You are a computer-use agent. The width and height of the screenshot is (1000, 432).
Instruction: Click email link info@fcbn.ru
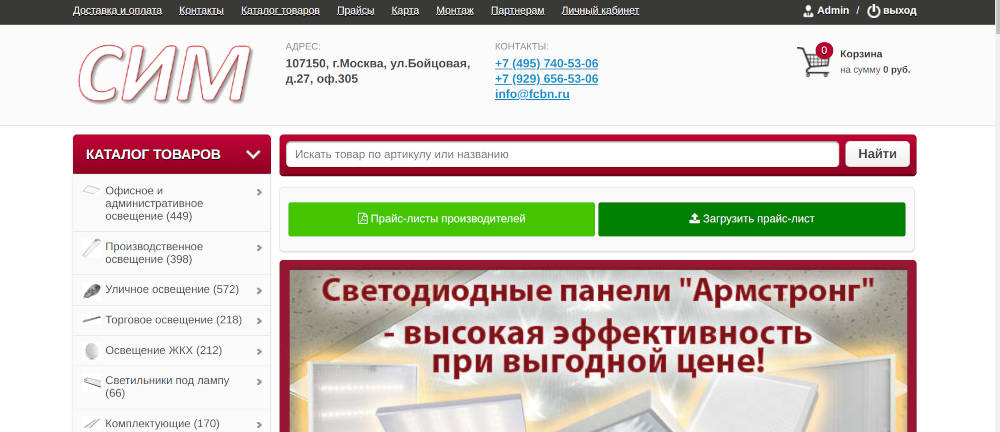532,94
